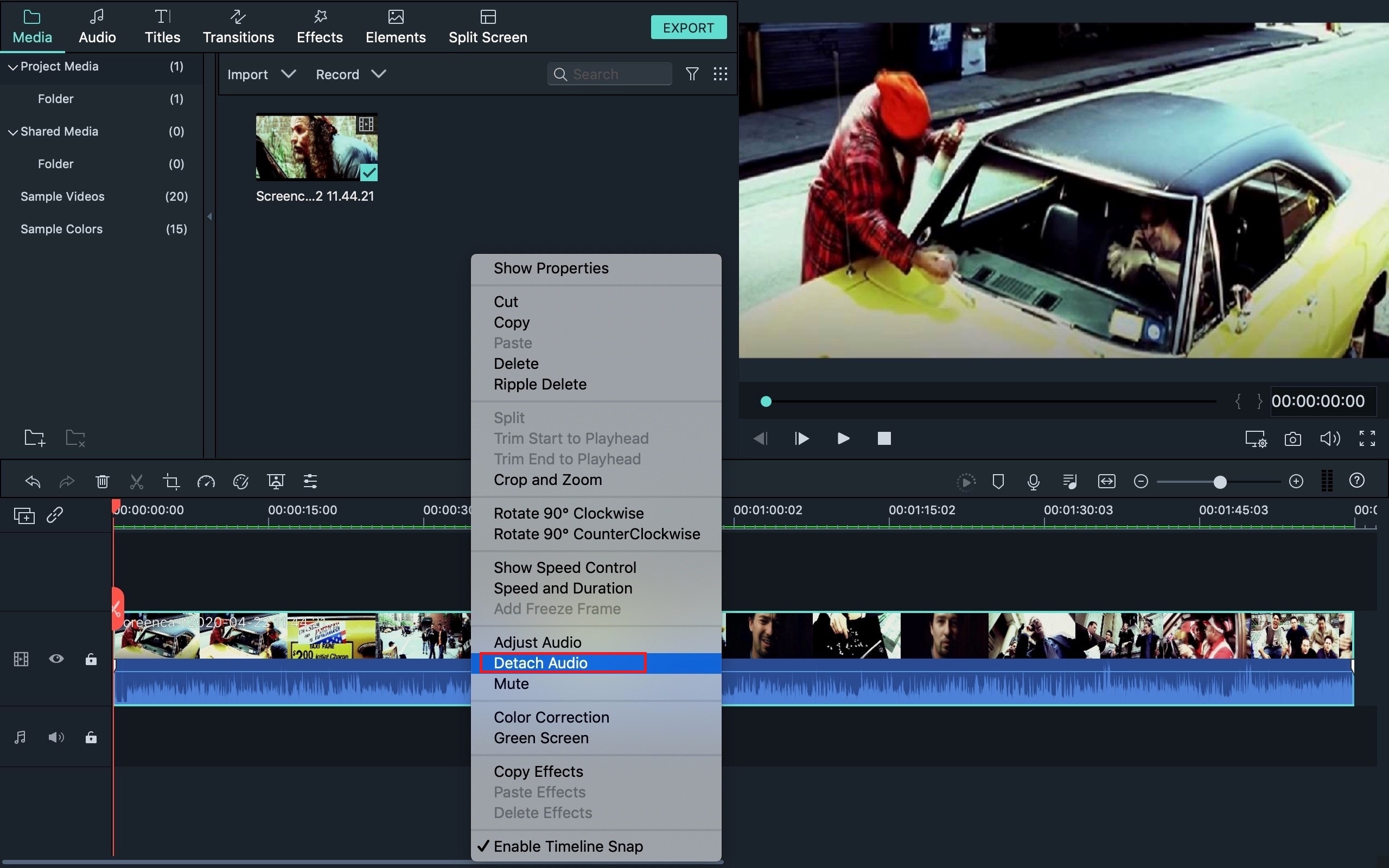Toggle the timeline lock icon

click(92, 659)
